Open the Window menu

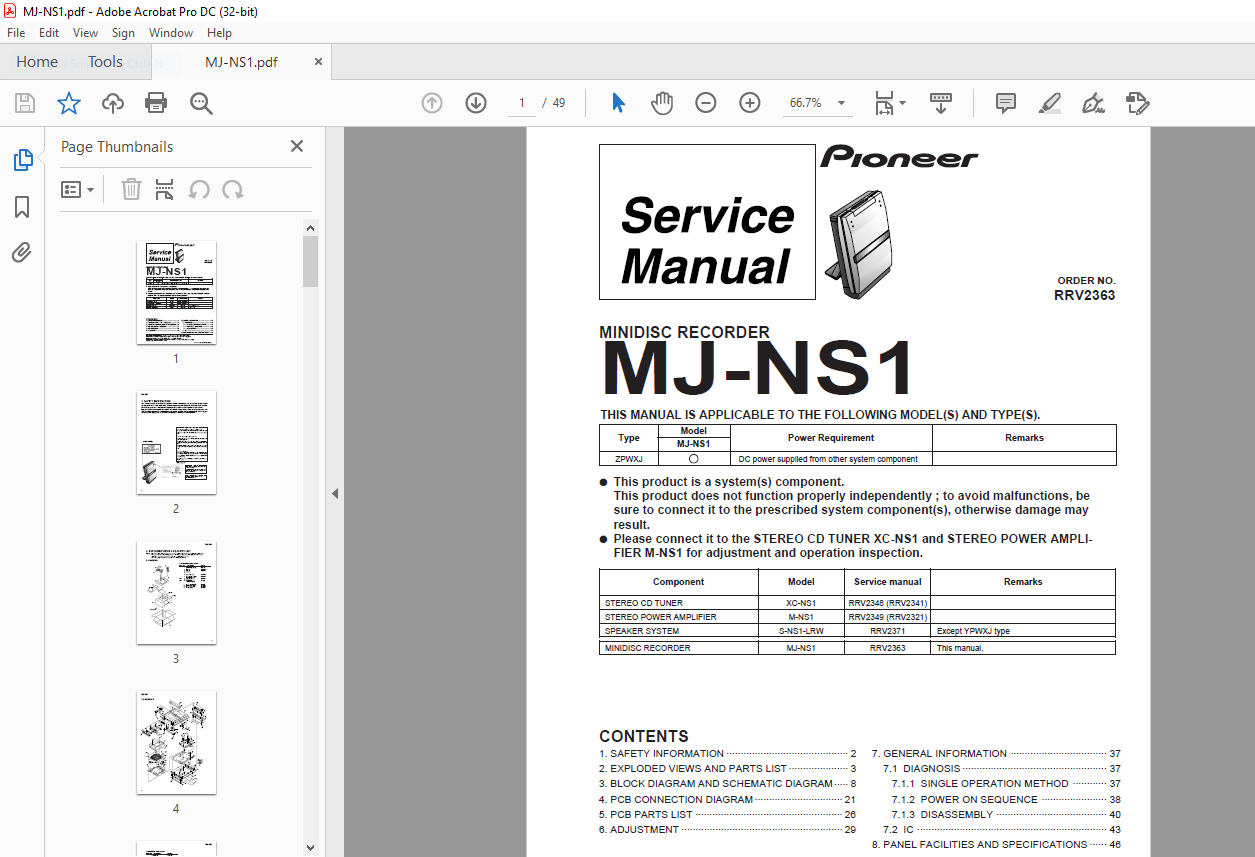171,33
